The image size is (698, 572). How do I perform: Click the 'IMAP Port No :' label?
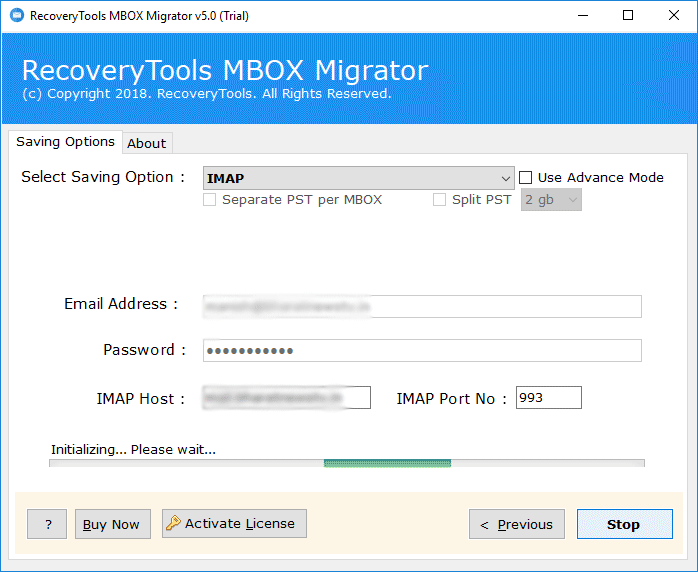coord(451,398)
